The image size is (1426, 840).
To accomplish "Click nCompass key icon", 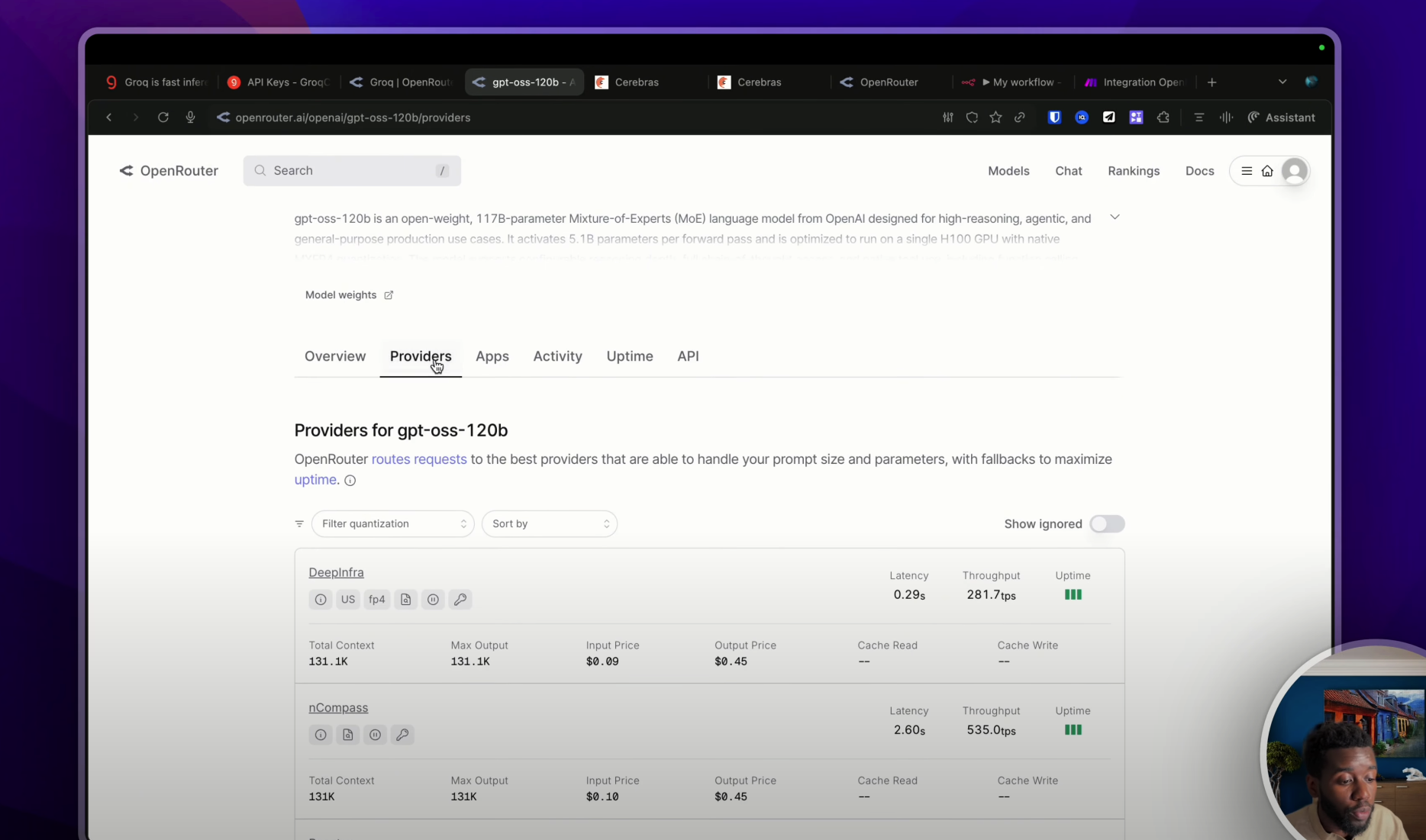I will coord(402,735).
